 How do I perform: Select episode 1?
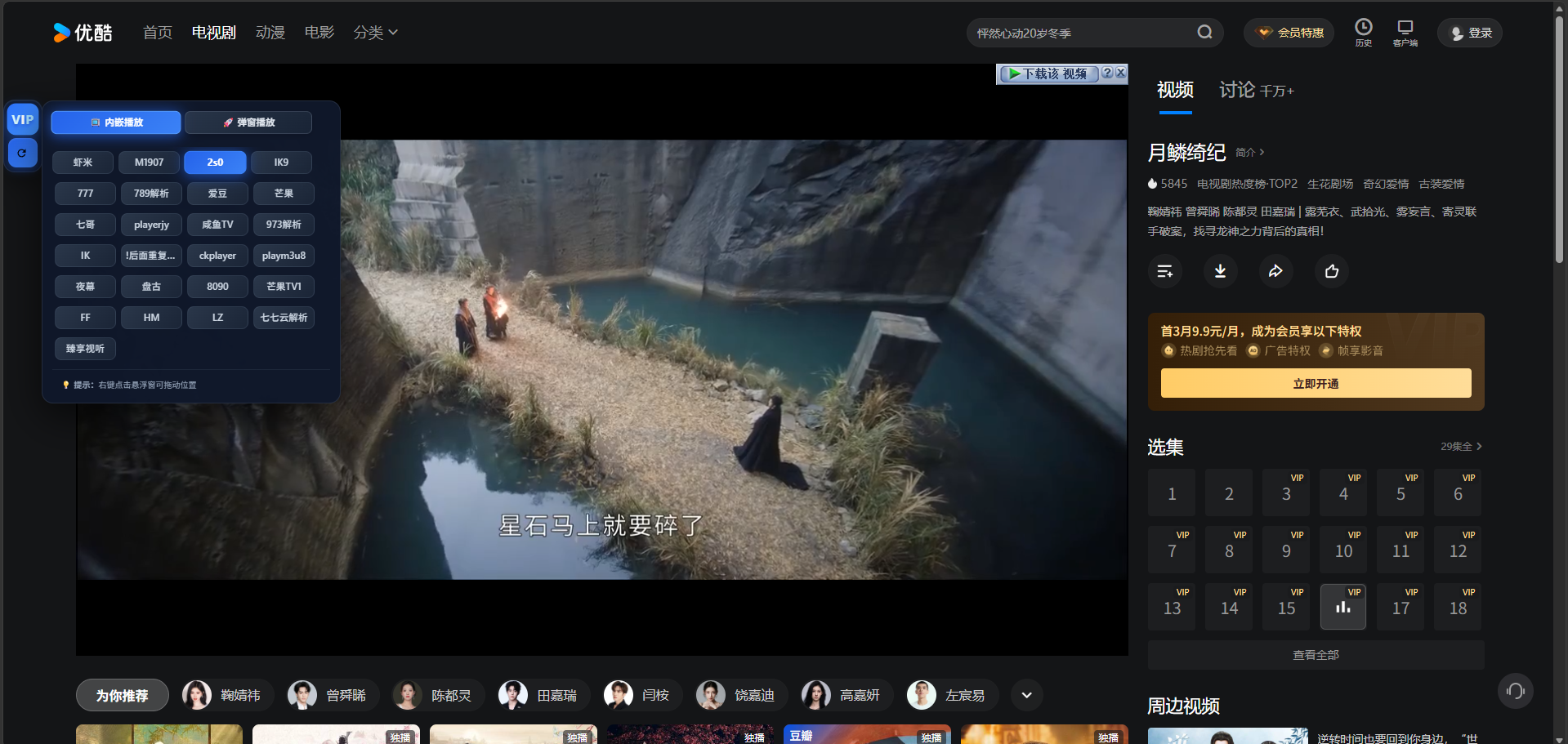(1172, 492)
